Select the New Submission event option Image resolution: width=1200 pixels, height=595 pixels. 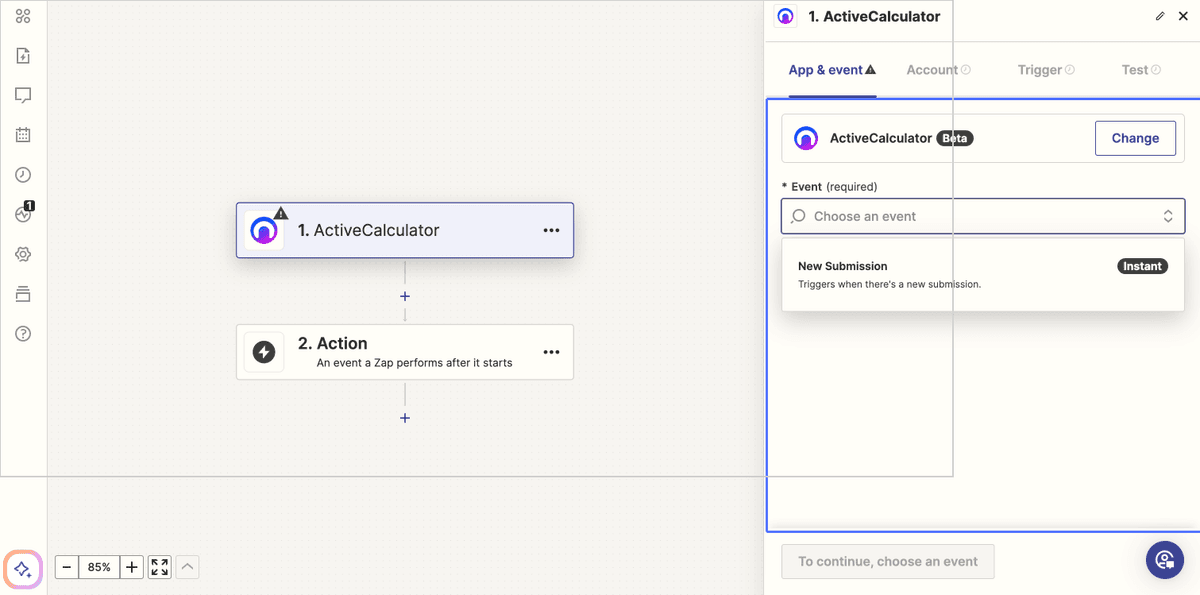tap(983, 275)
